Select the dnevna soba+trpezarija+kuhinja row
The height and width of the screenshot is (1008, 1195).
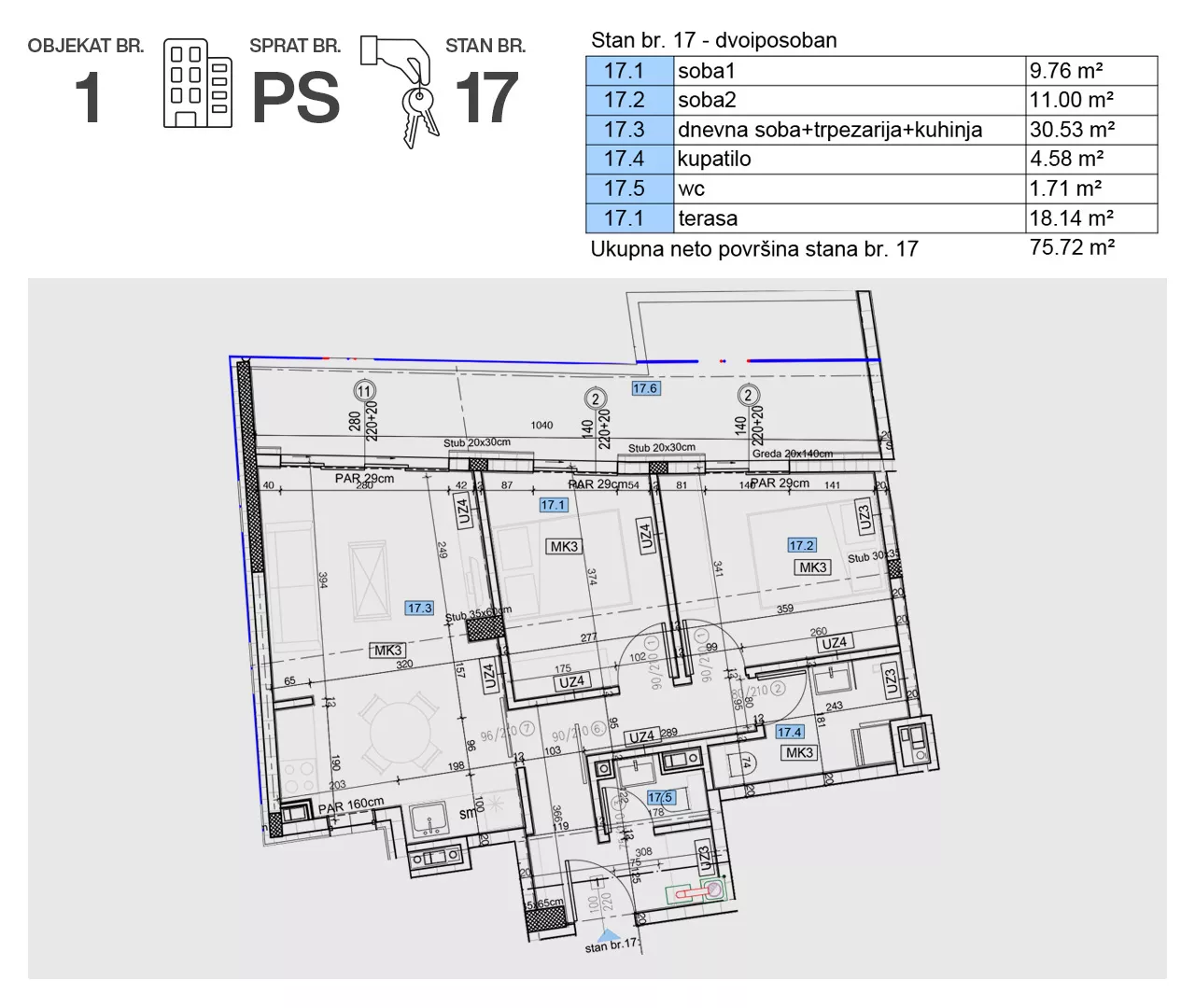870,130
